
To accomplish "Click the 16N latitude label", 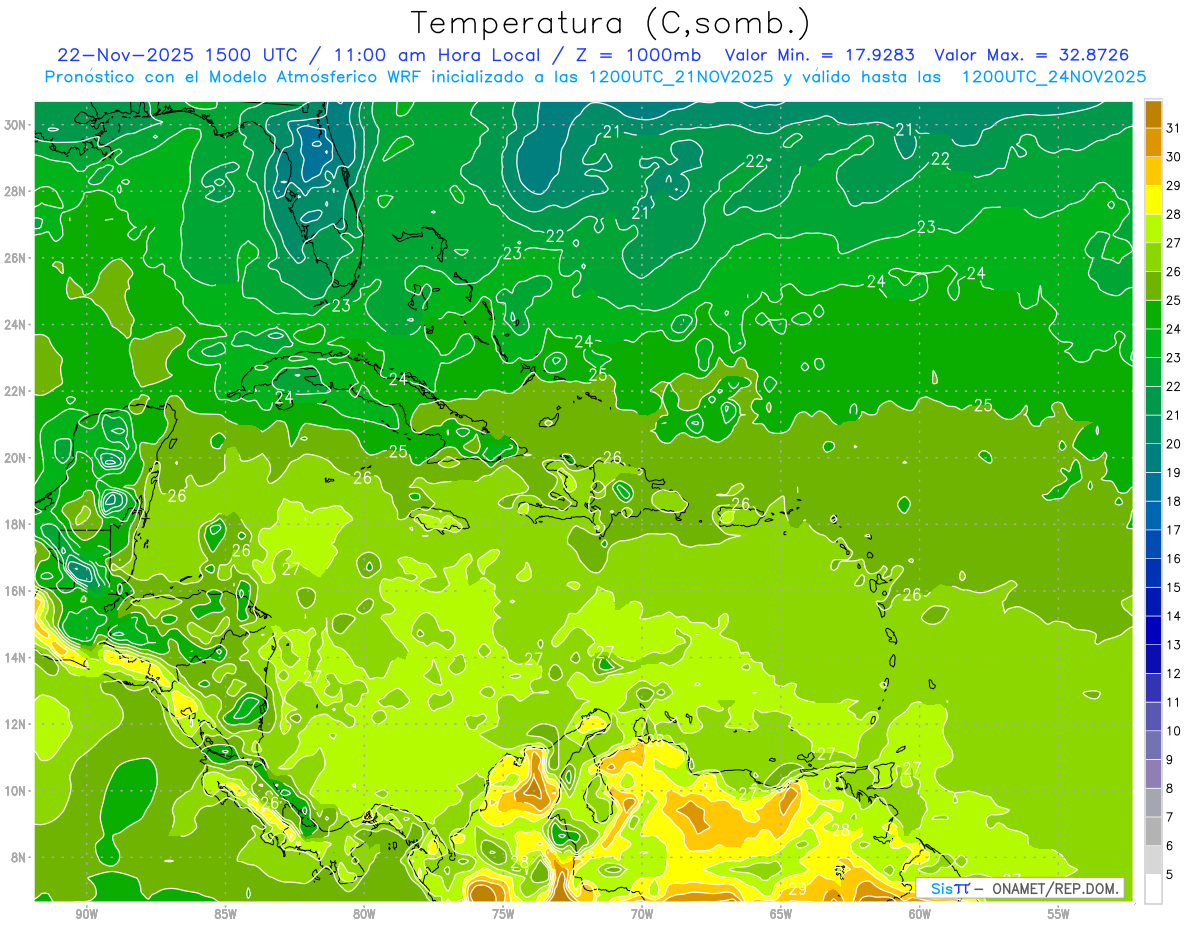I will click(x=15, y=591).
